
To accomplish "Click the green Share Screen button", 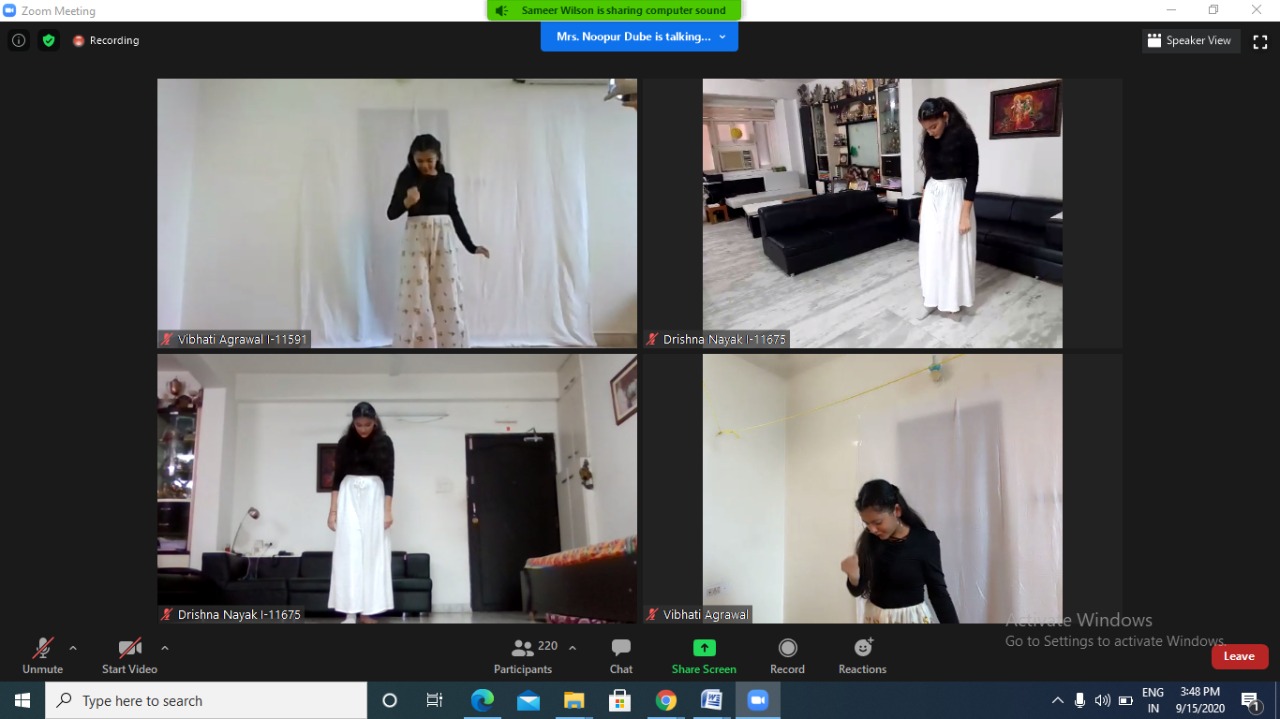I will (704, 656).
